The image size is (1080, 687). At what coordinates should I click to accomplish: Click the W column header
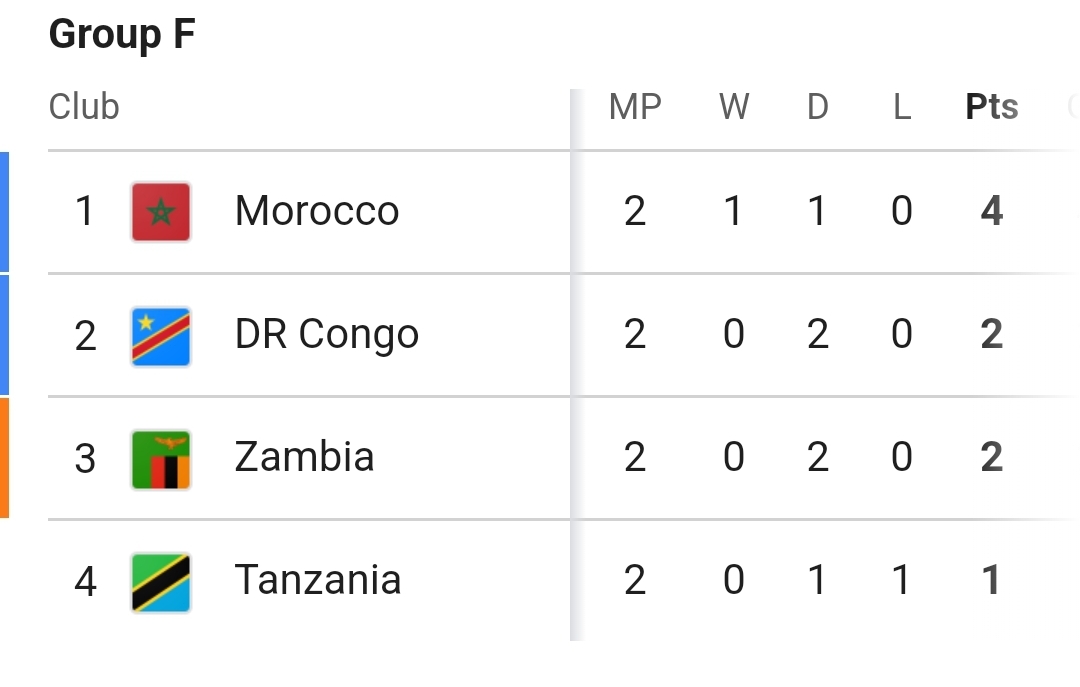pyautogui.click(x=734, y=107)
